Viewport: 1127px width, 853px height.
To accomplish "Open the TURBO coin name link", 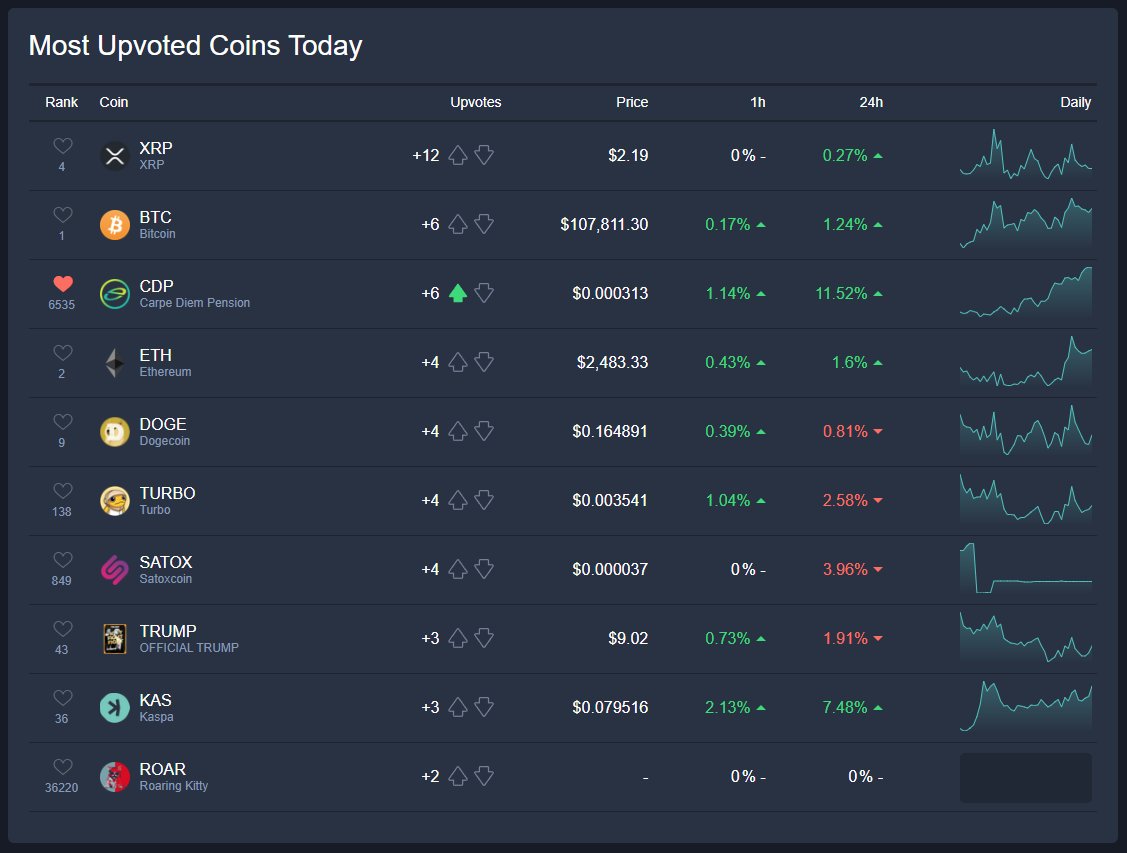I will [167, 500].
